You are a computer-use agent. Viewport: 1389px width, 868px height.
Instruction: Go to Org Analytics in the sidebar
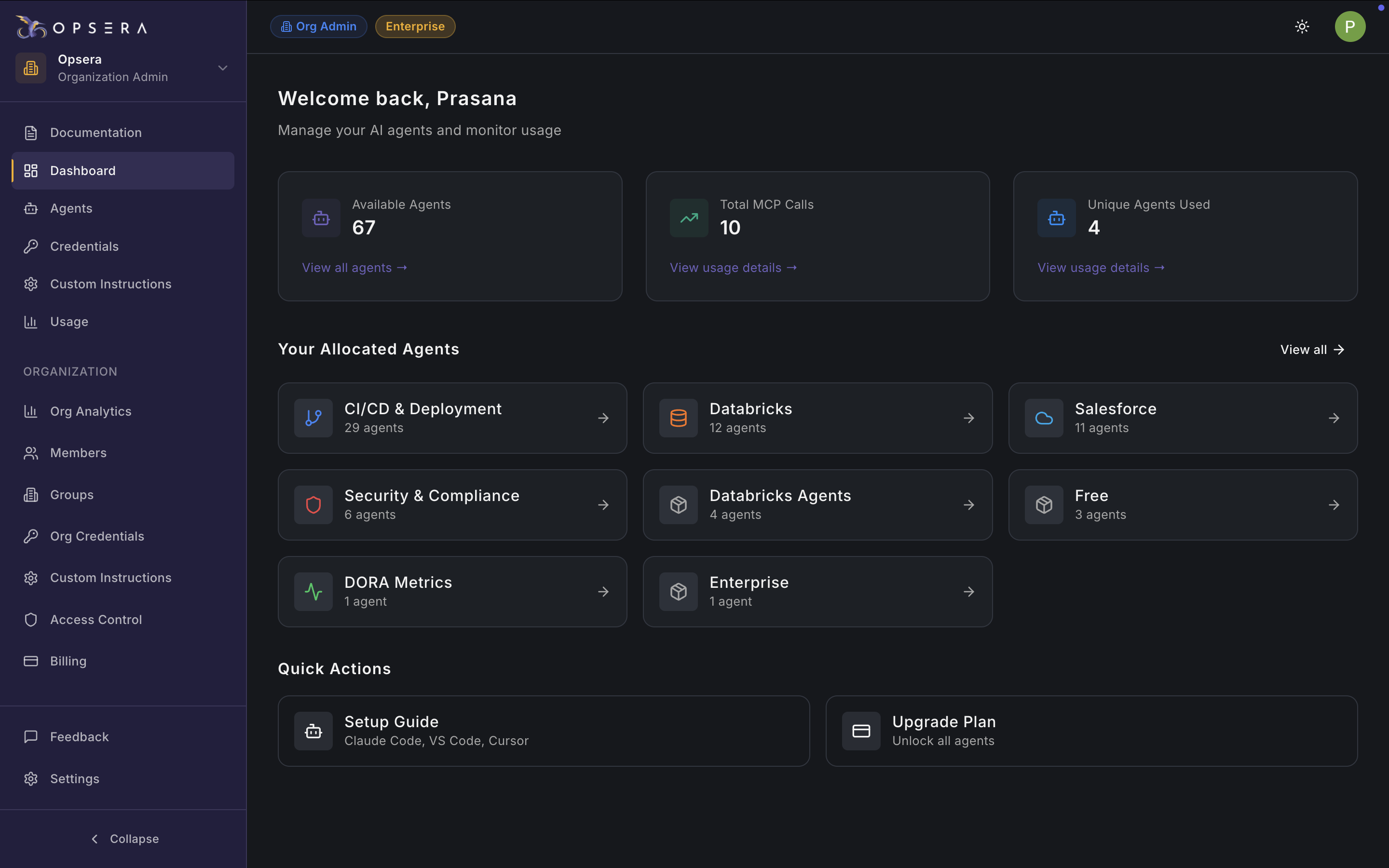(91, 411)
